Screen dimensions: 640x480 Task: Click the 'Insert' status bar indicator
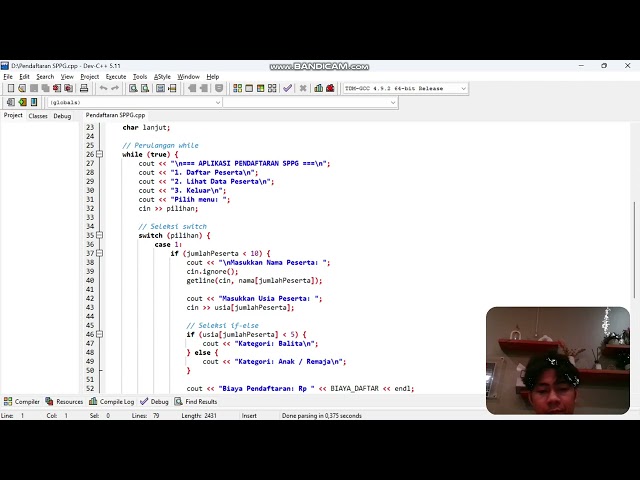click(249, 416)
